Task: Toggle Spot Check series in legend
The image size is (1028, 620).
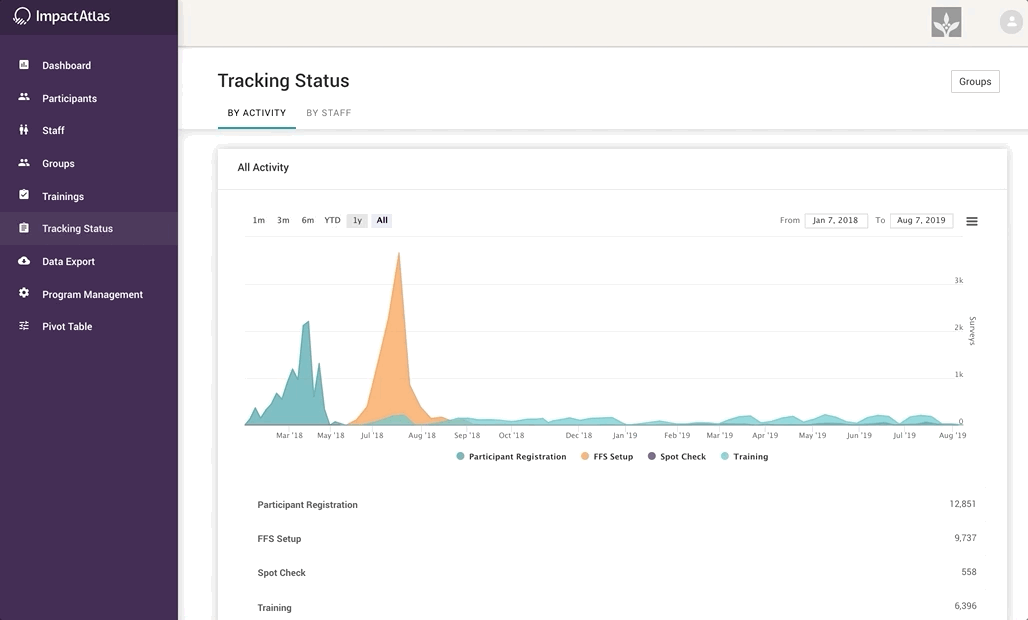Action: click(x=677, y=456)
